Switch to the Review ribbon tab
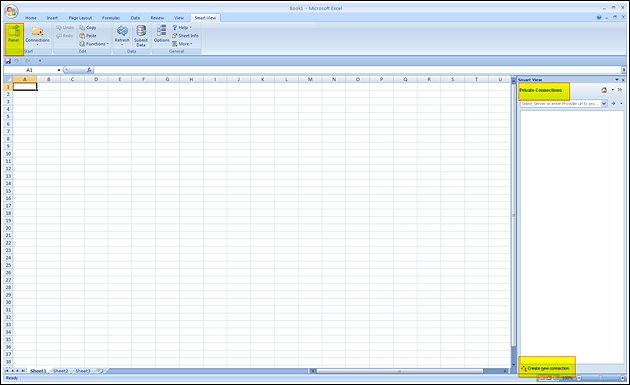Viewport: 630px width, 385px height. tap(157, 18)
